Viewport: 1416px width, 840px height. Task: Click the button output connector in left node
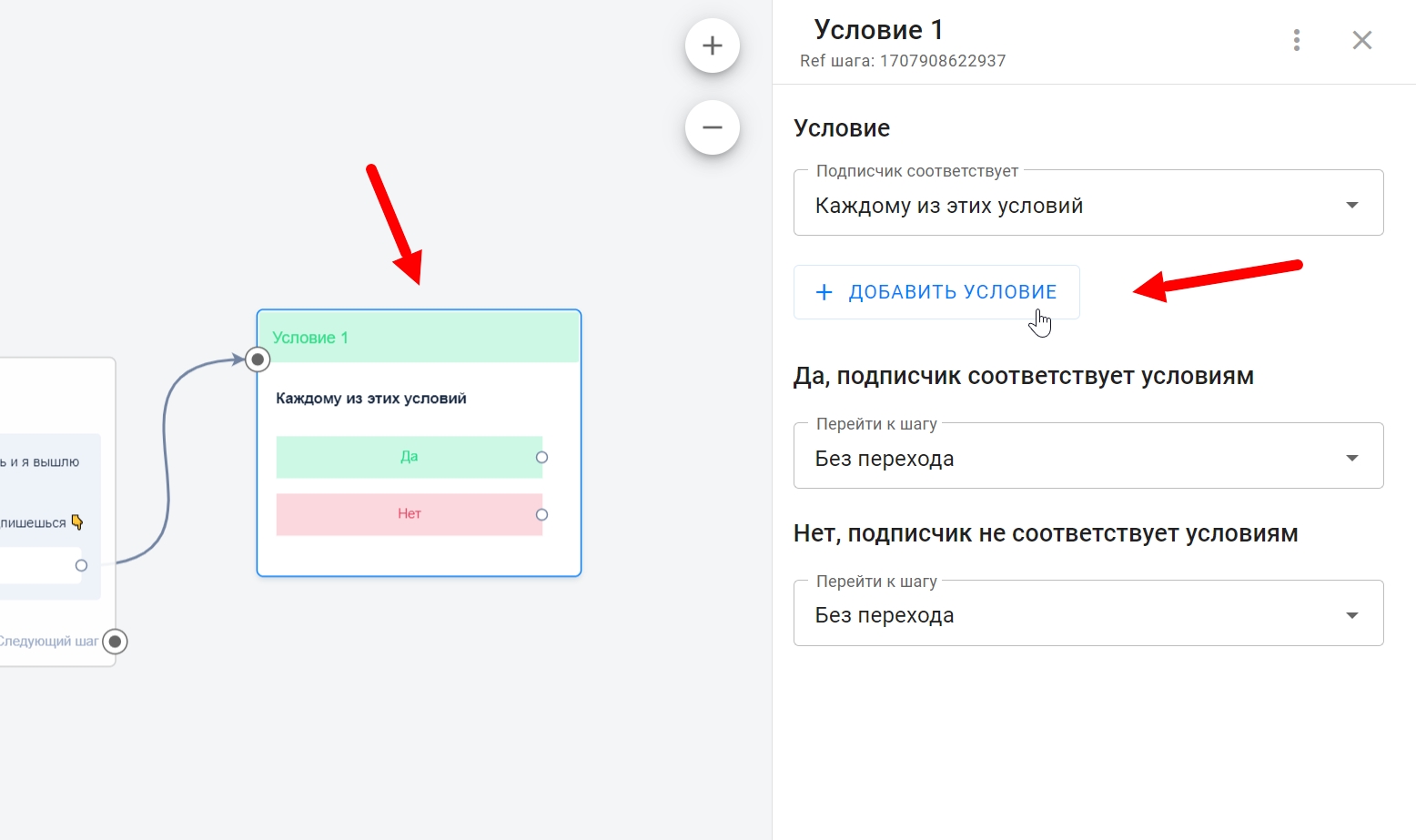click(81, 565)
